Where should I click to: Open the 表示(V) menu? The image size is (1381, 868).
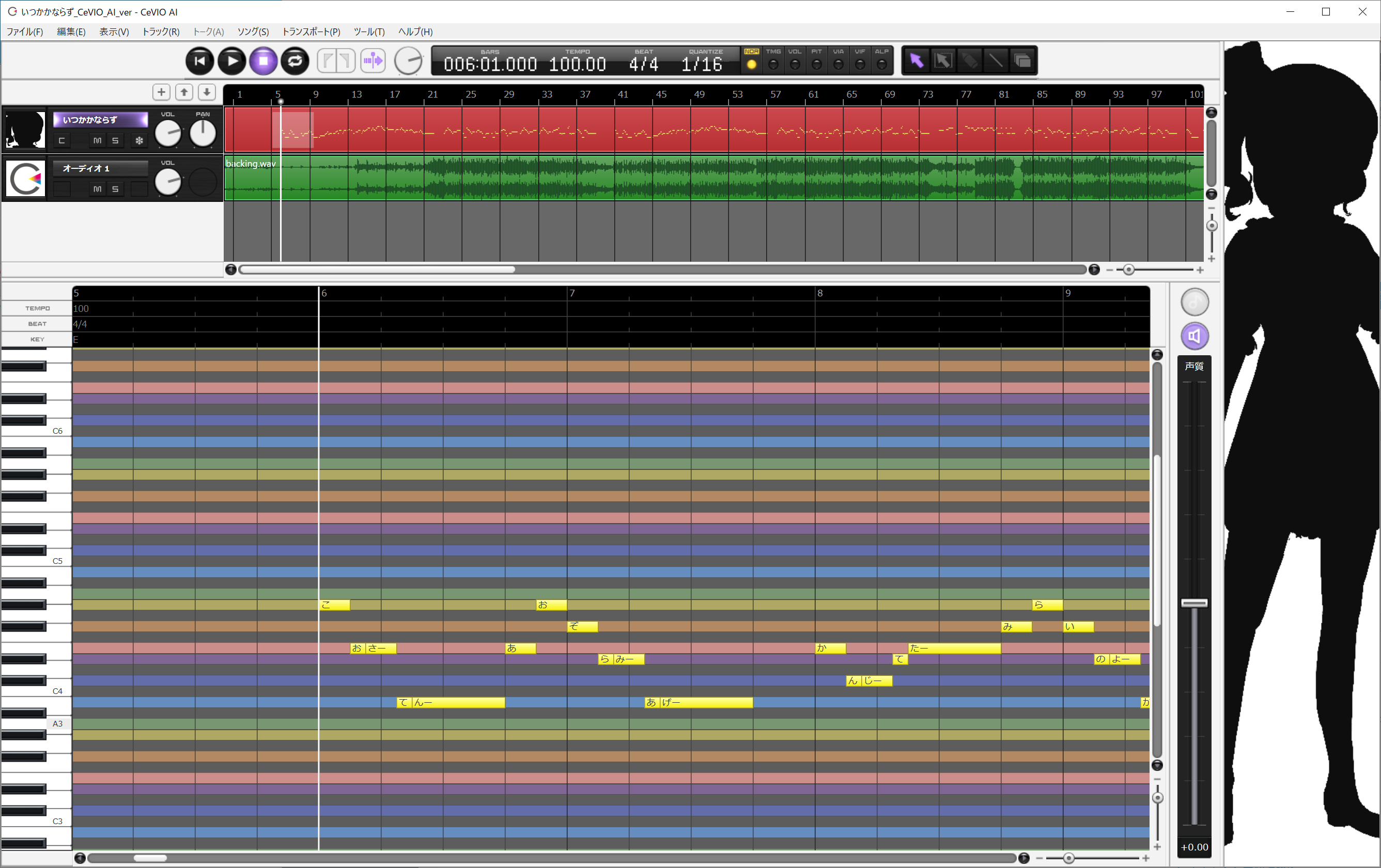(x=114, y=32)
